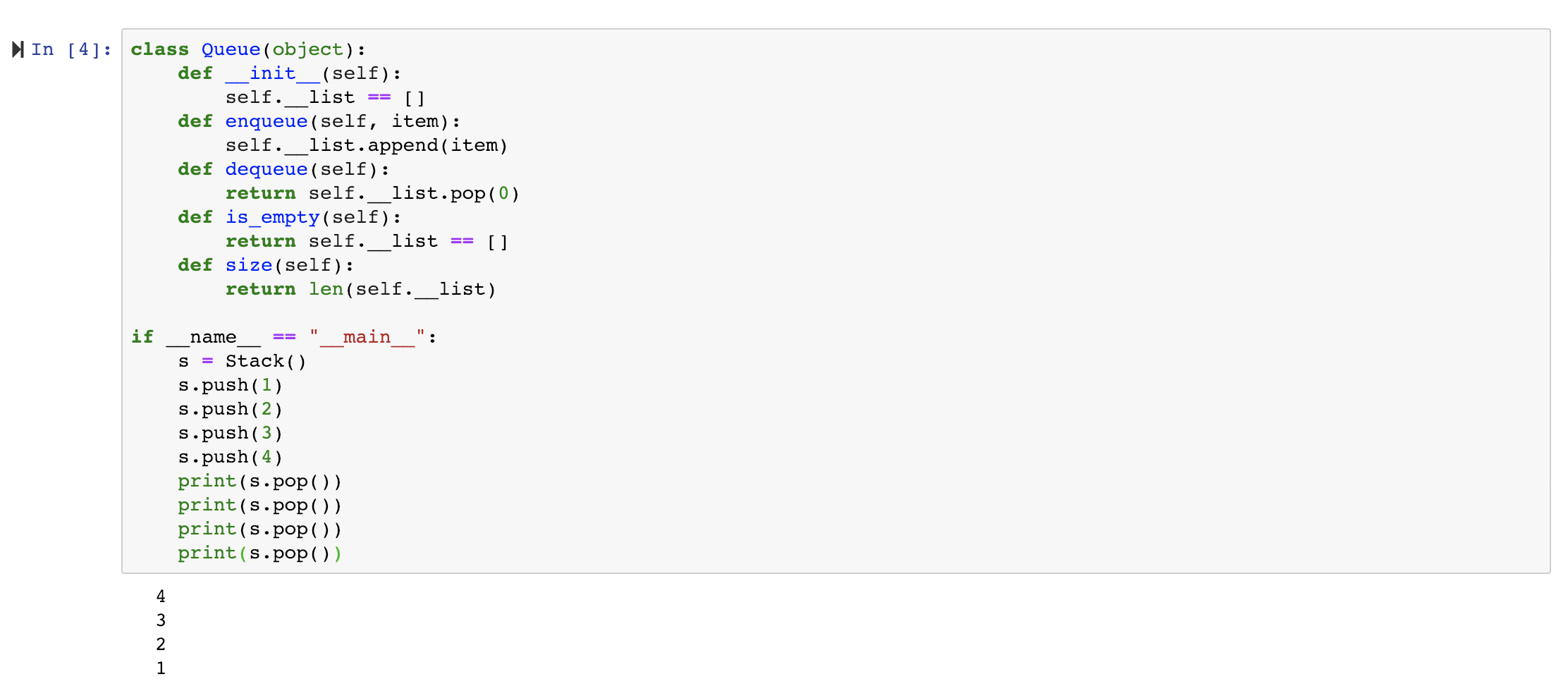The image size is (1568, 691).
Task: Place cursor on the s.push(4) line
Action: 230,457
